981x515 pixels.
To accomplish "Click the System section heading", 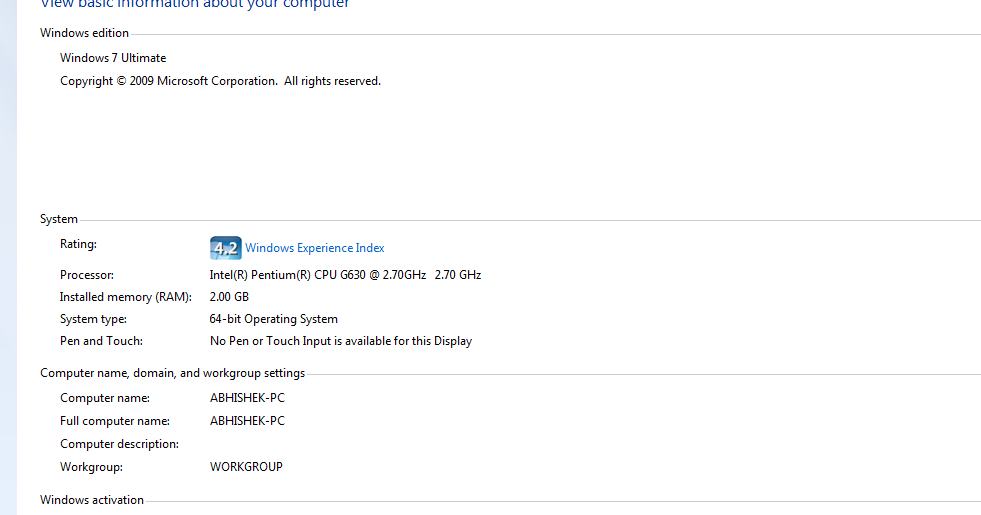I will click(x=59, y=219).
